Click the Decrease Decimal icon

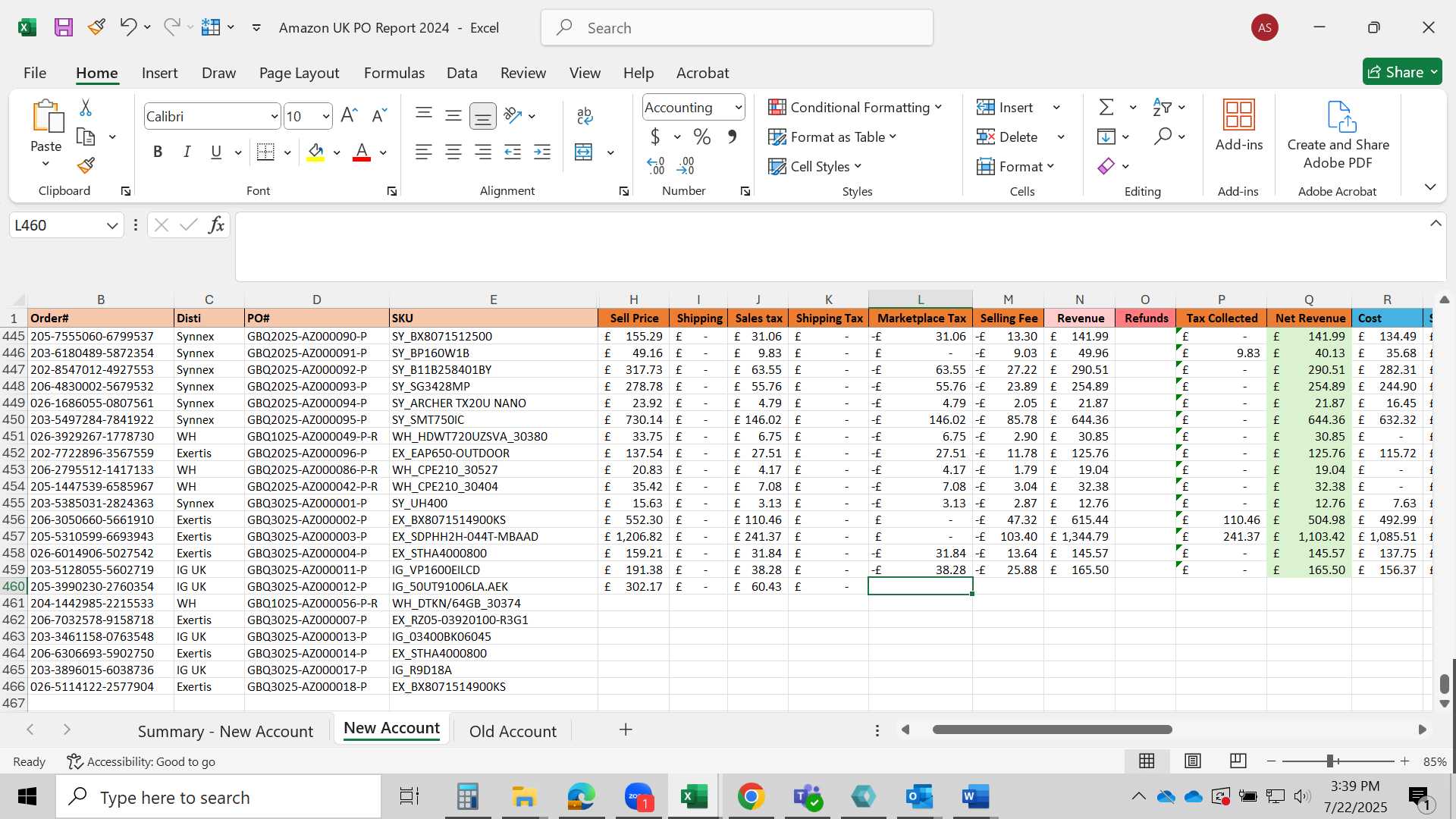click(686, 165)
